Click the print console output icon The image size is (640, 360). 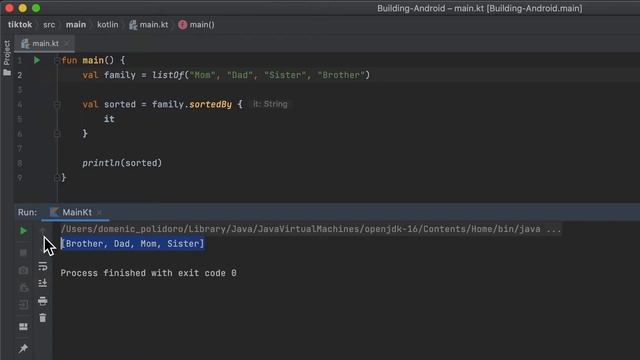pyautogui.click(x=42, y=301)
